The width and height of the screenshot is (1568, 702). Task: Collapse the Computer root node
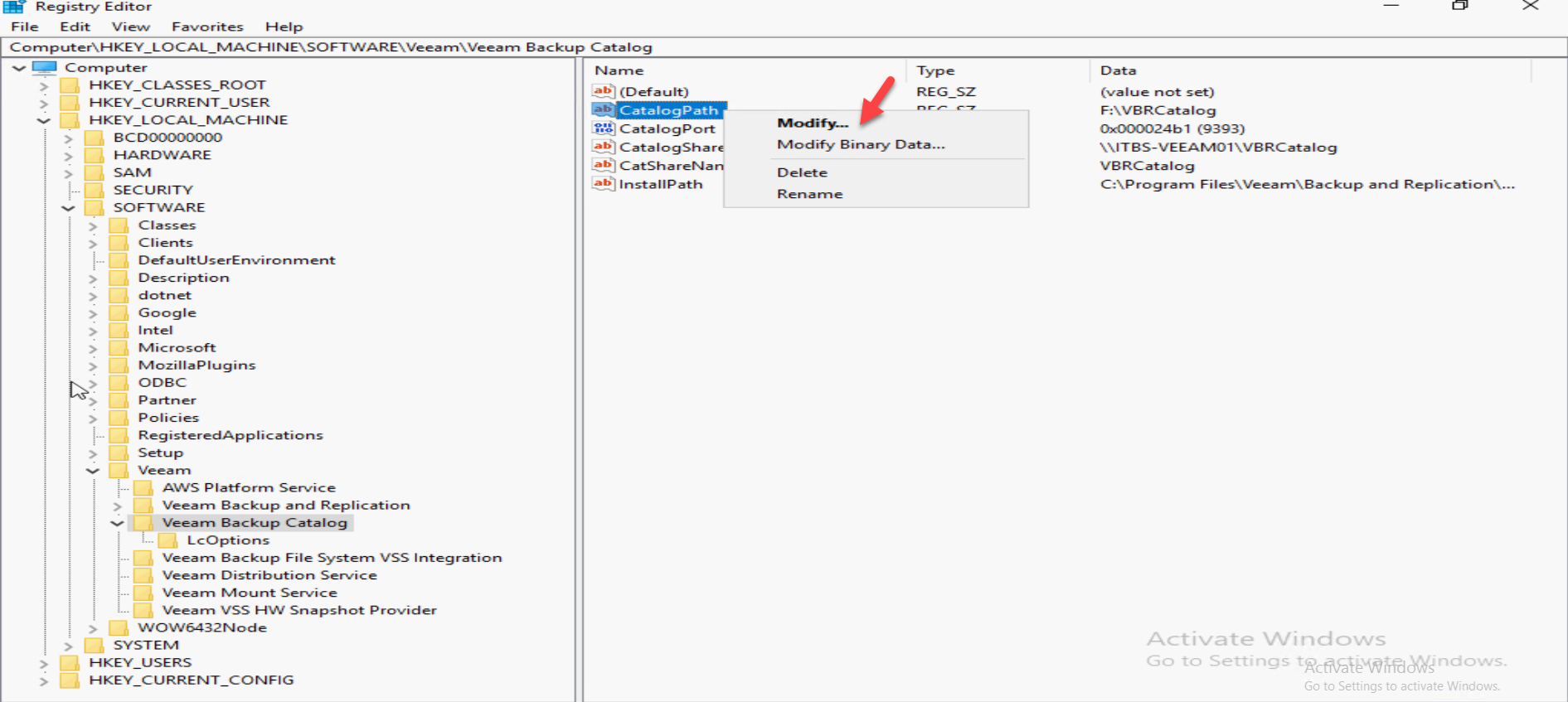coord(20,68)
